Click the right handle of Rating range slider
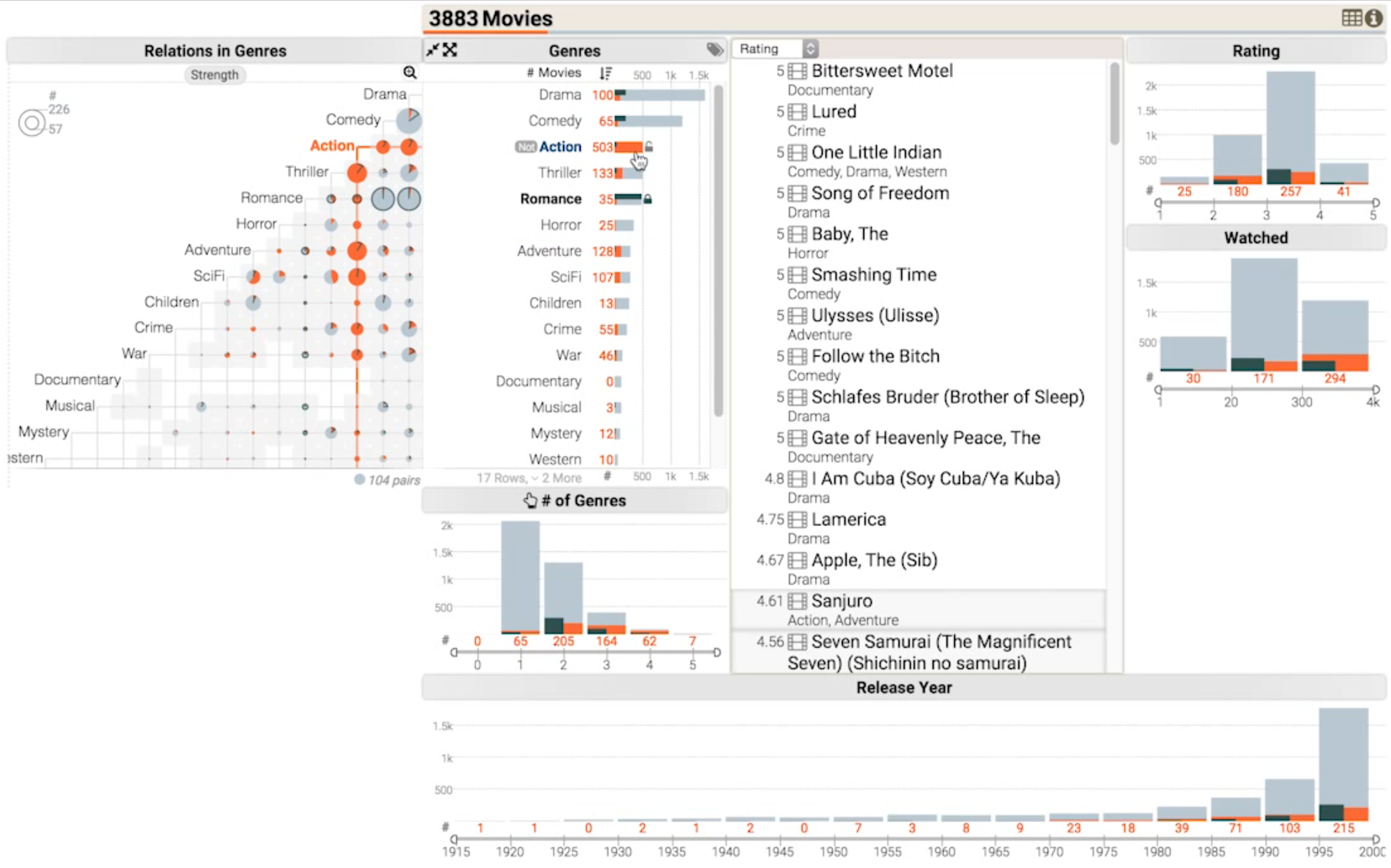The height and width of the screenshot is (868, 1391). [x=1376, y=203]
